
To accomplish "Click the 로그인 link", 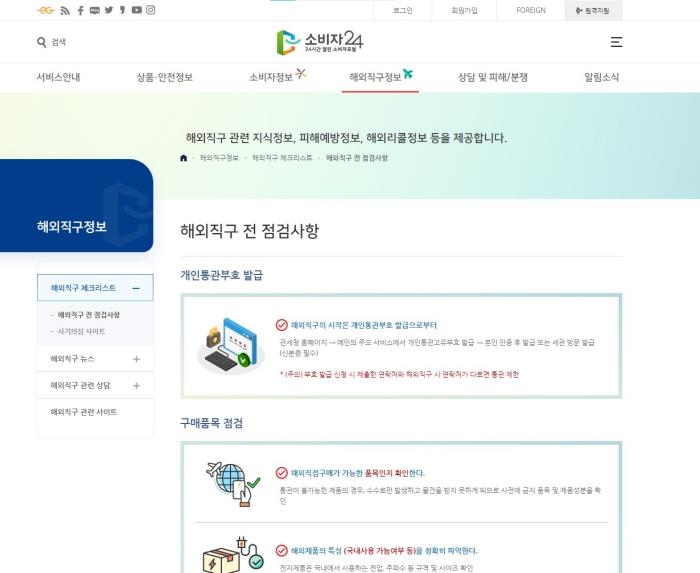I will tap(403, 10).
